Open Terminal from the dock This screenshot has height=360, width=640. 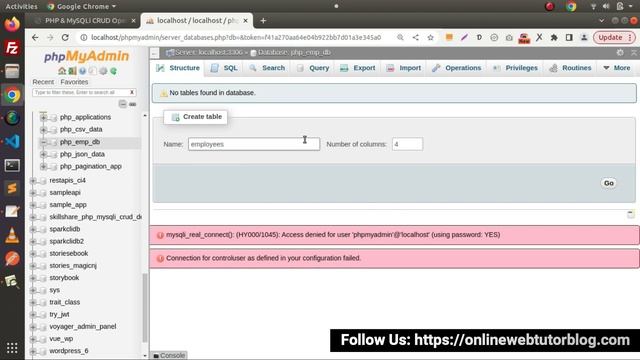tap(12, 165)
